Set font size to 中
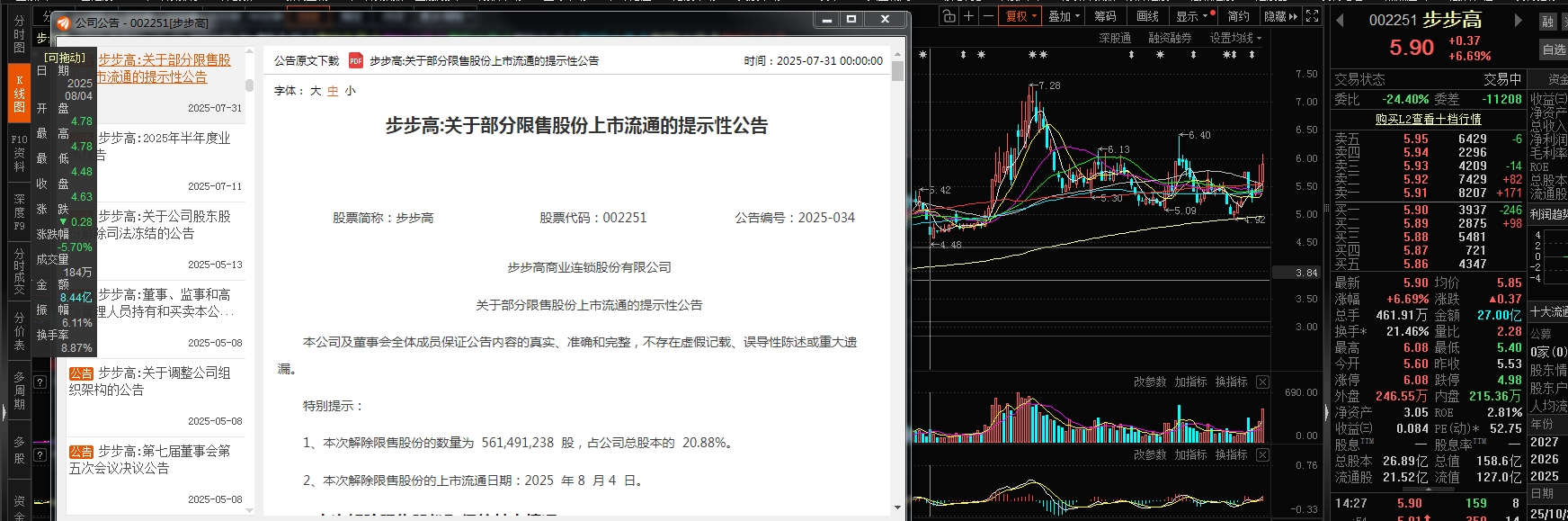The width and height of the screenshot is (1568, 521). (x=333, y=91)
